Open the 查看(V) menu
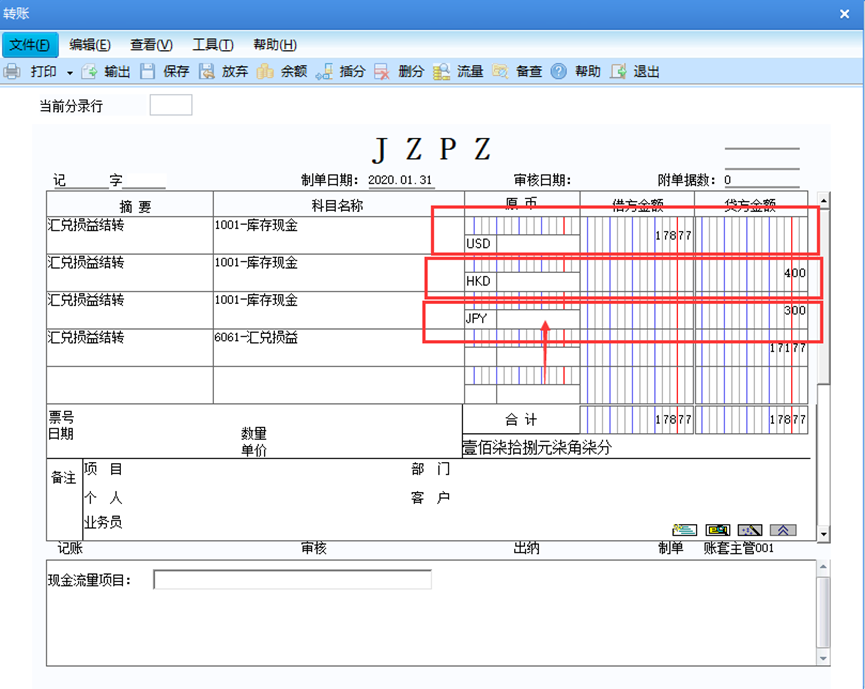Viewport: 865px width, 689px height. point(151,45)
